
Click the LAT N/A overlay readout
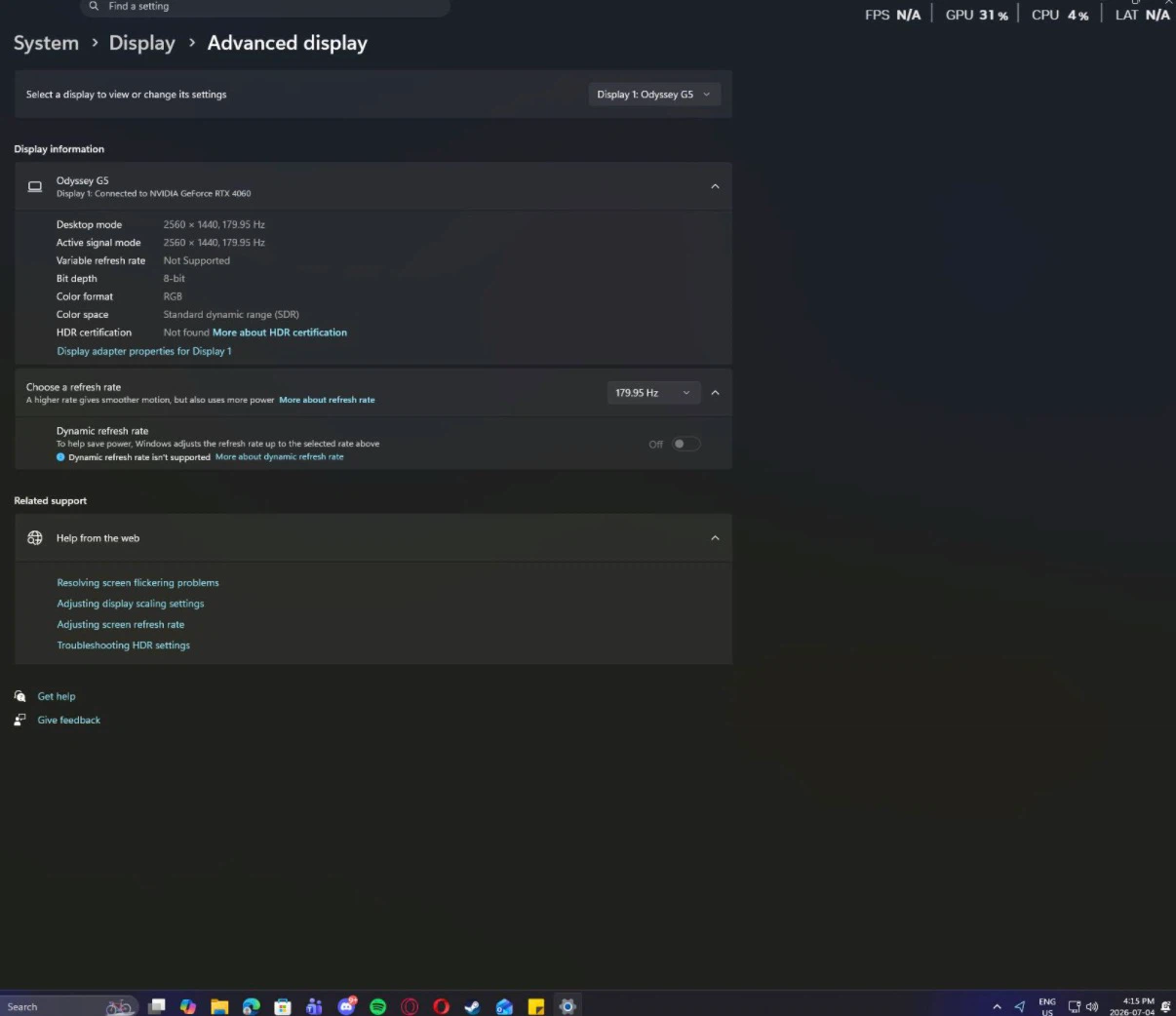1143,15
